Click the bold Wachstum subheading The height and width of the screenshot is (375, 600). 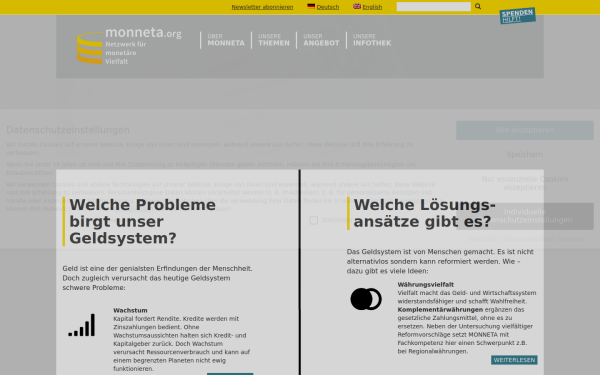130,310
